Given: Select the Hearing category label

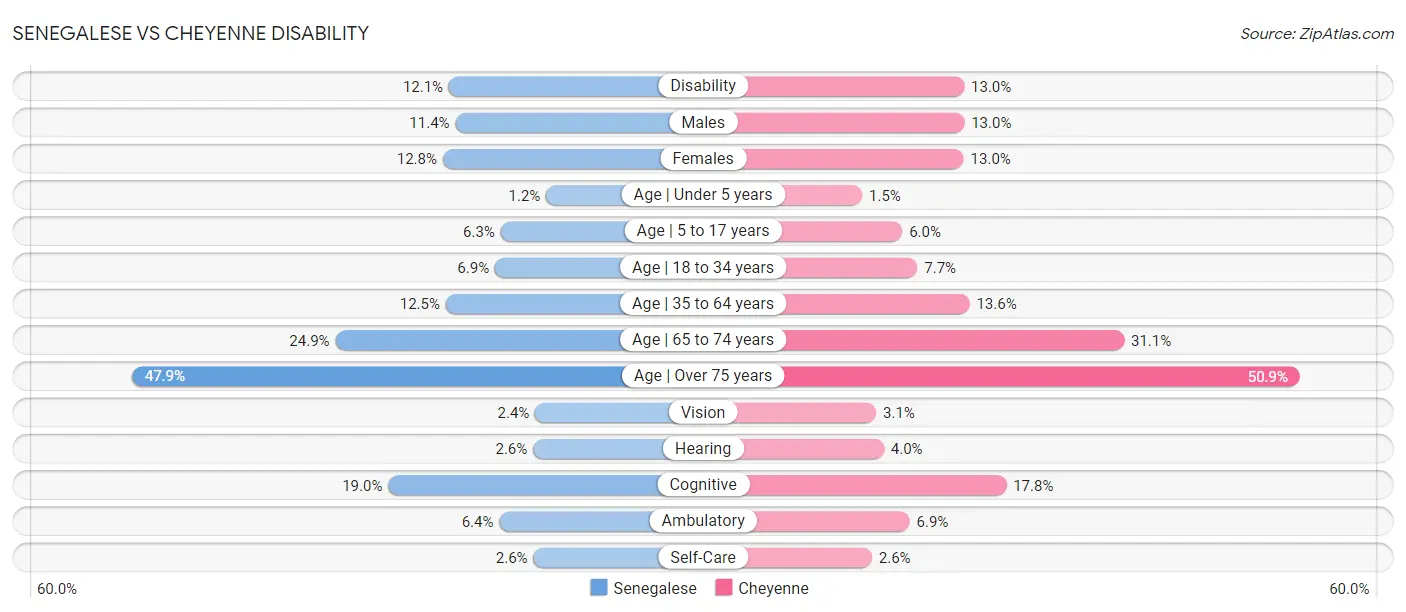Looking at the screenshot, I should 703,448.
